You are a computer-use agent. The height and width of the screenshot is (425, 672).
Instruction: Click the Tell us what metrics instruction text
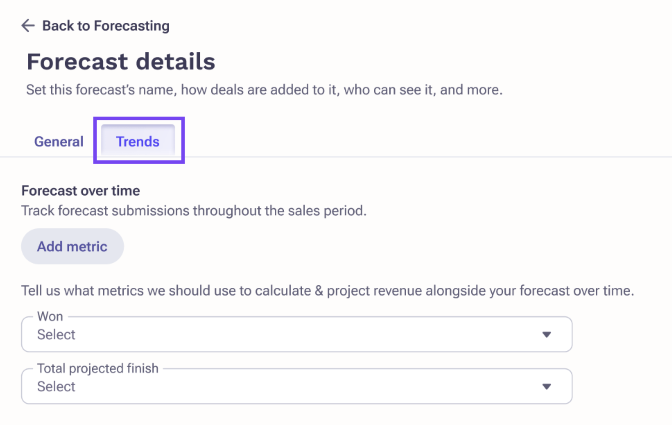tap(328, 290)
